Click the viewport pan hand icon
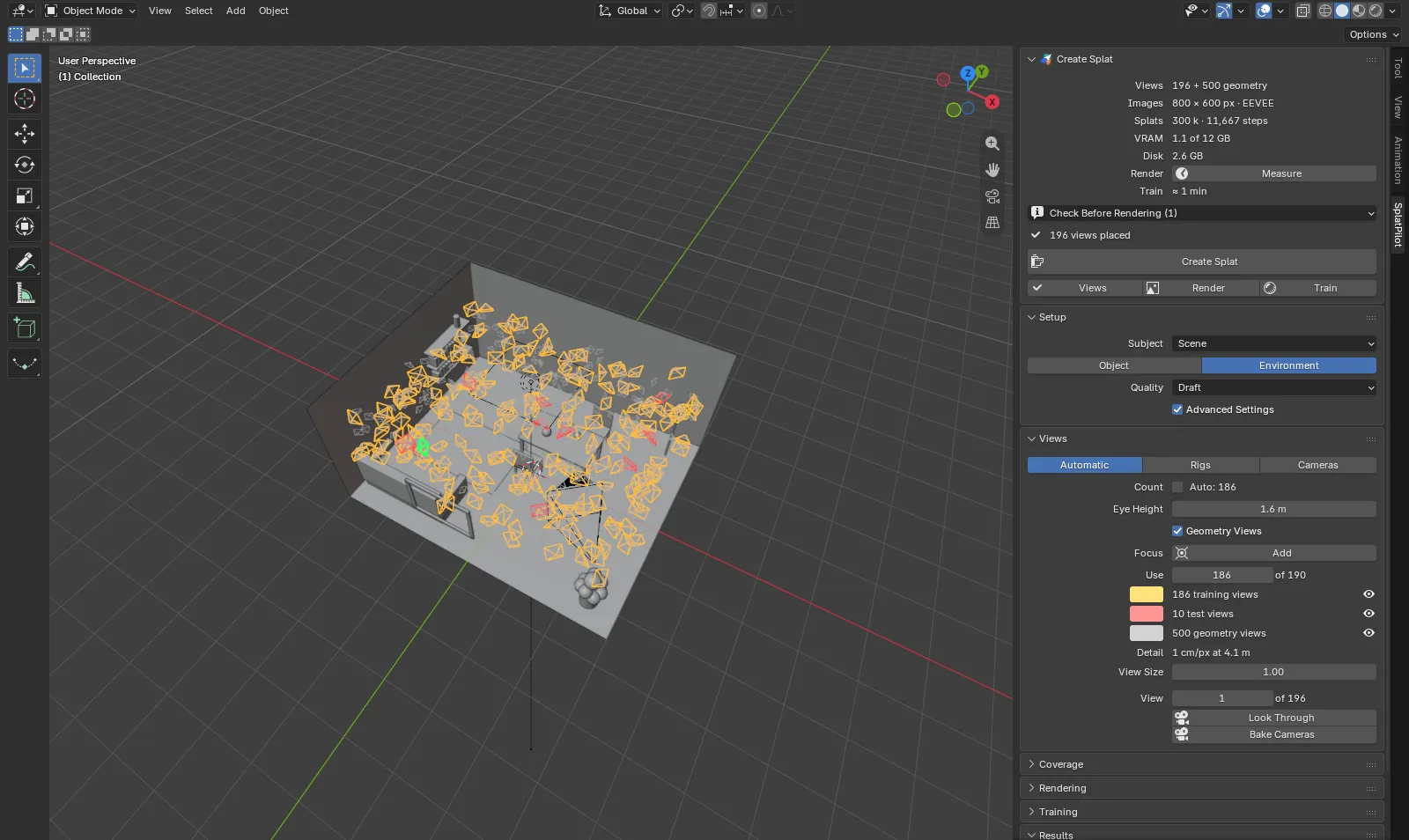This screenshot has height=840, width=1409. point(992,170)
